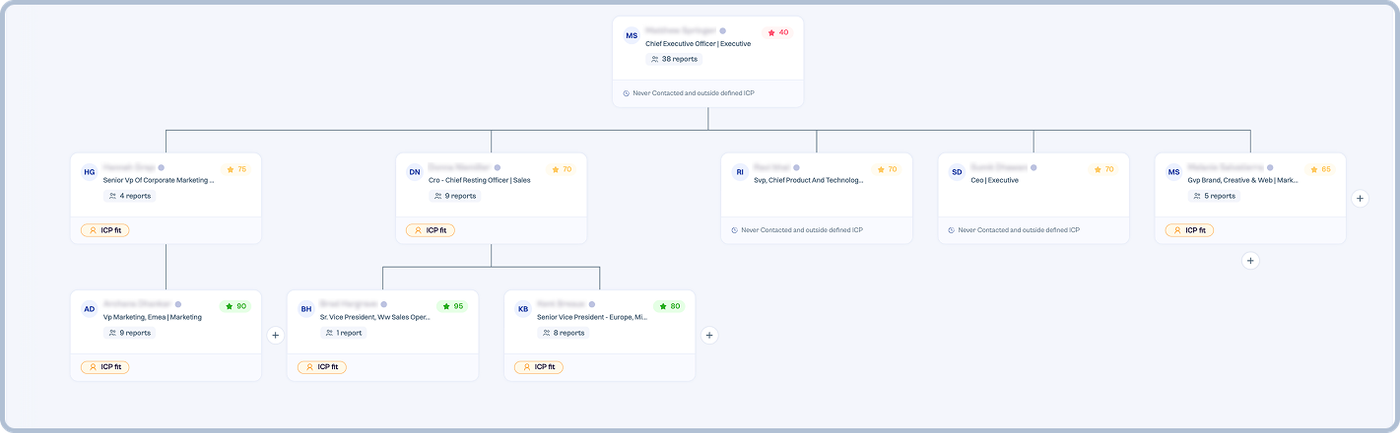1400x433 pixels.
Task: Click the AD avatar initials
Action: tap(90, 309)
